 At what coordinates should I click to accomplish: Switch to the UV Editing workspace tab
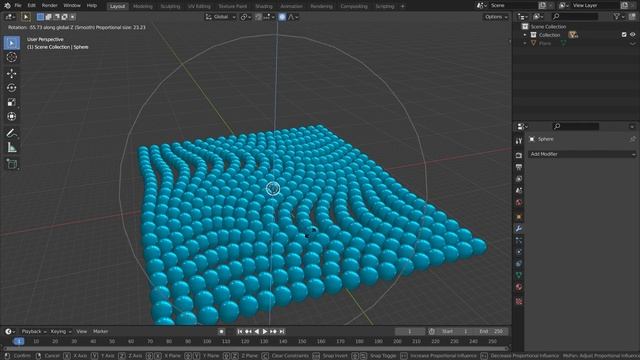(199, 6)
